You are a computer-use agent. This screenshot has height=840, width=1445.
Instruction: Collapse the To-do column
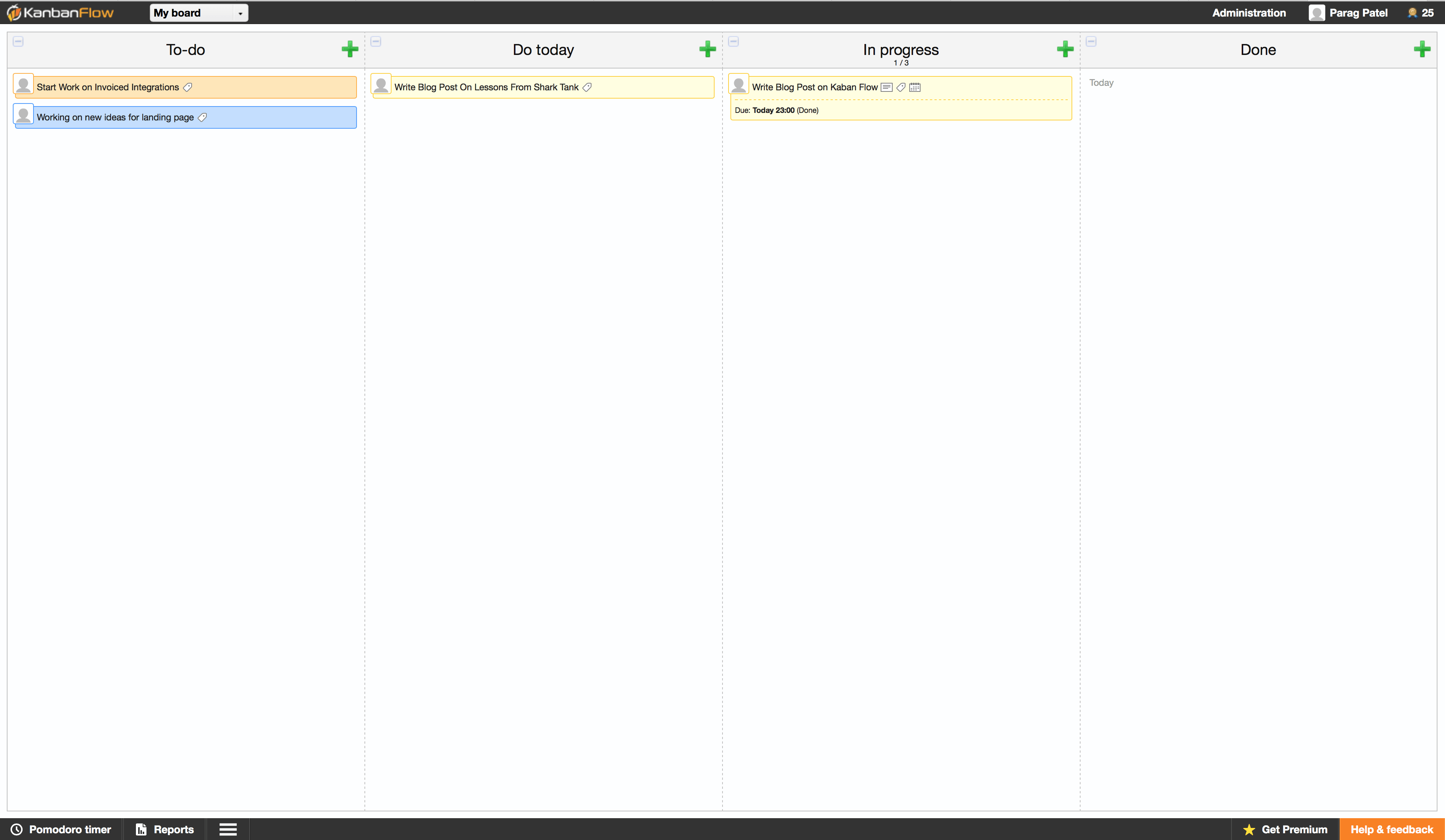coord(18,41)
